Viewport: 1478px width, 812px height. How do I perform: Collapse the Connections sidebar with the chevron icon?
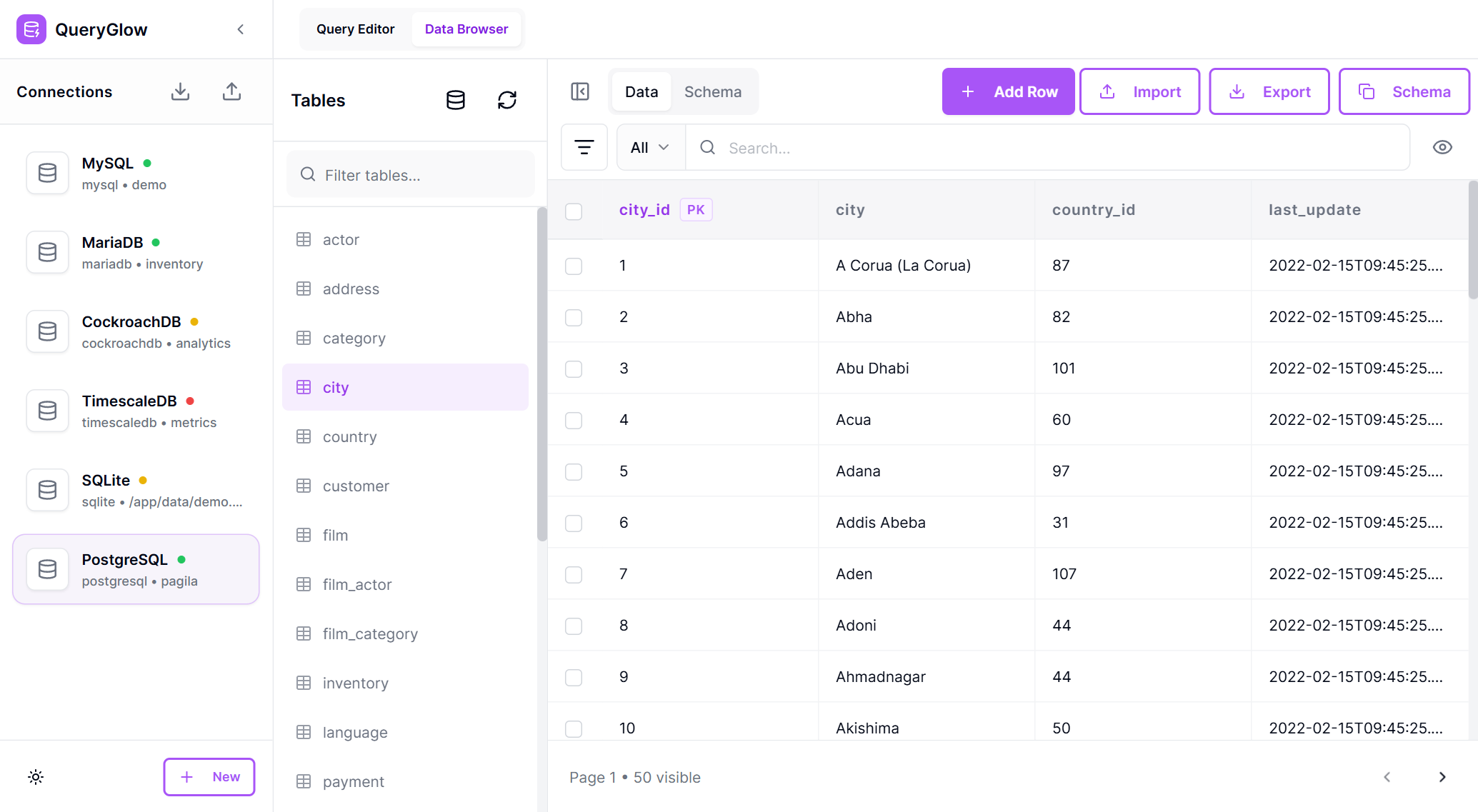pyautogui.click(x=240, y=29)
